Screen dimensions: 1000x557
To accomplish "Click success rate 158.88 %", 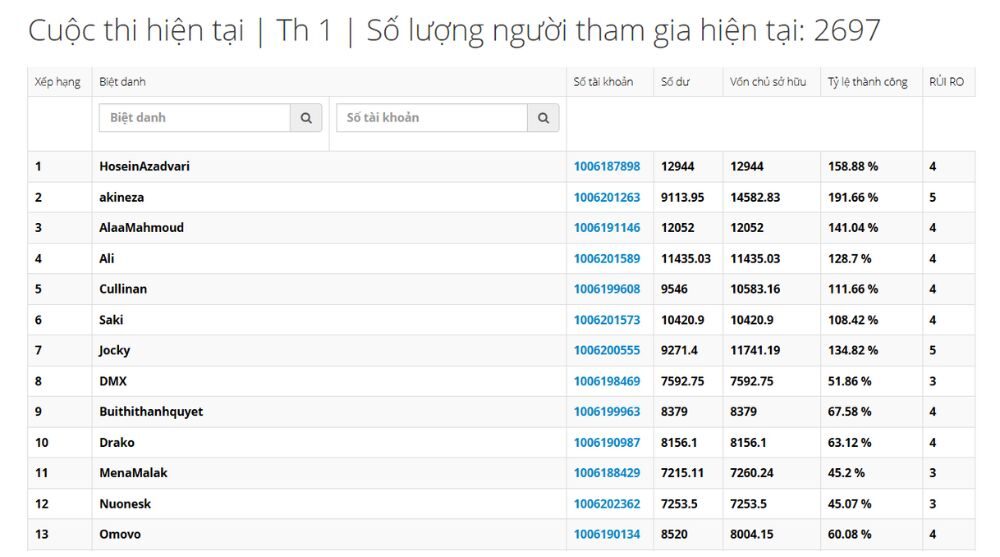I will point(853,167).
